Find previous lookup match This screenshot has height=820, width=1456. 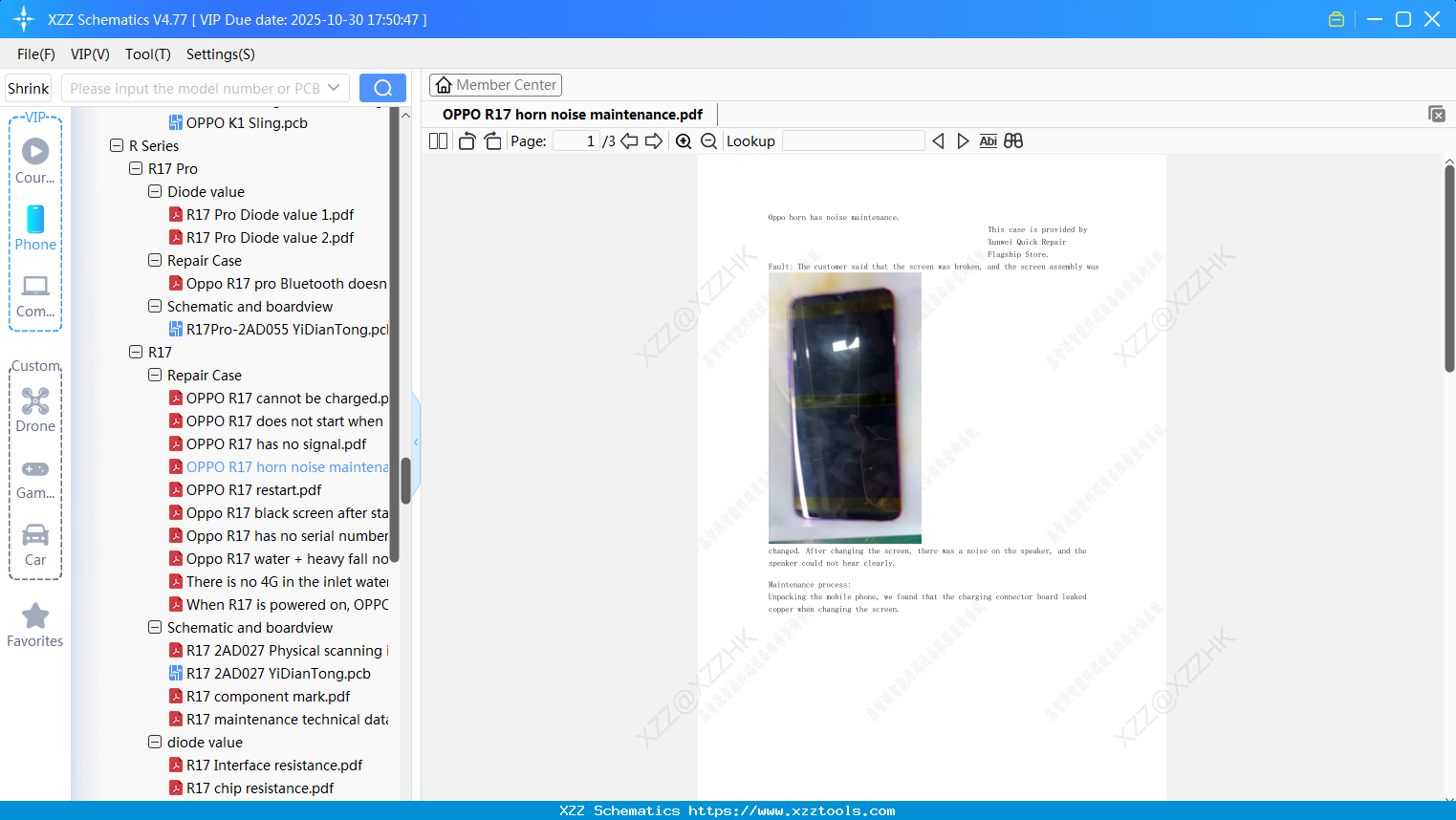[x=938, y=141]
